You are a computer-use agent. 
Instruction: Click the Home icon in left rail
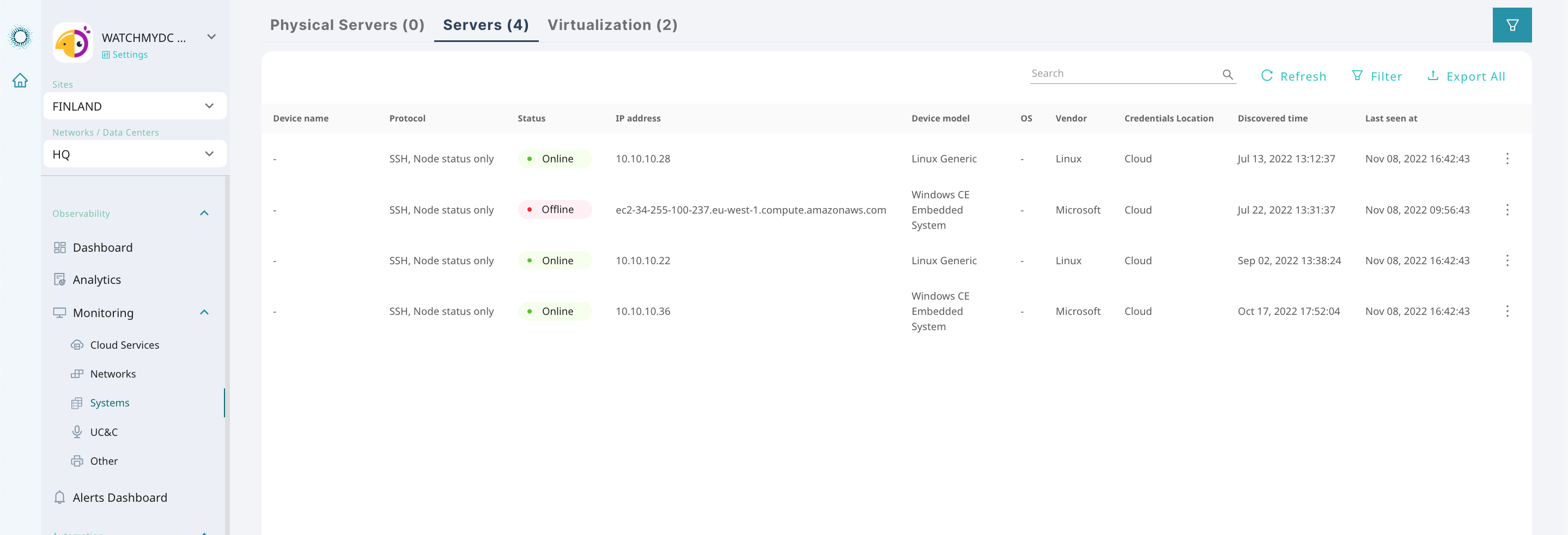pos(20,80)
